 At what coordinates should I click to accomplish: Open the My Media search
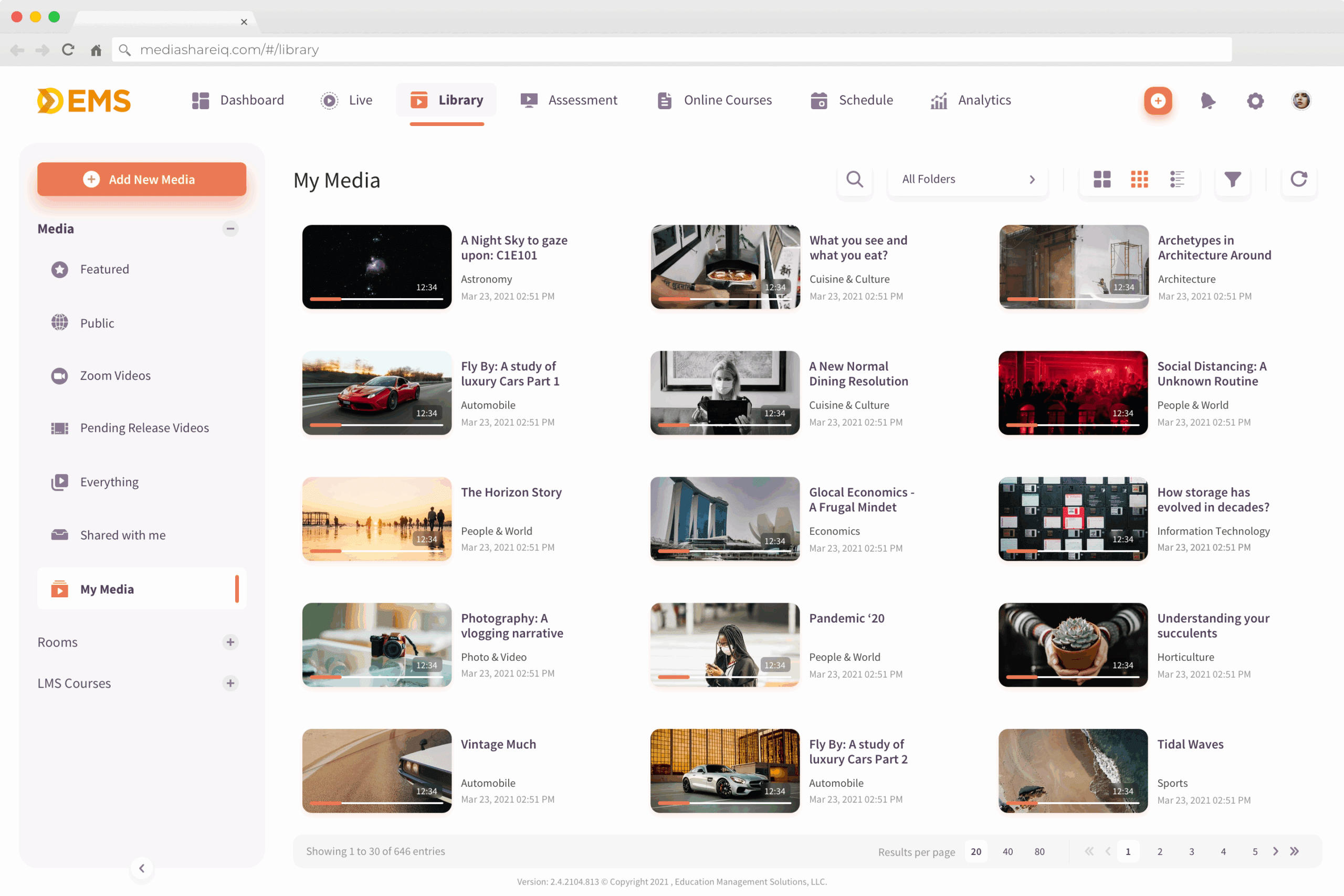click(854, 180)
